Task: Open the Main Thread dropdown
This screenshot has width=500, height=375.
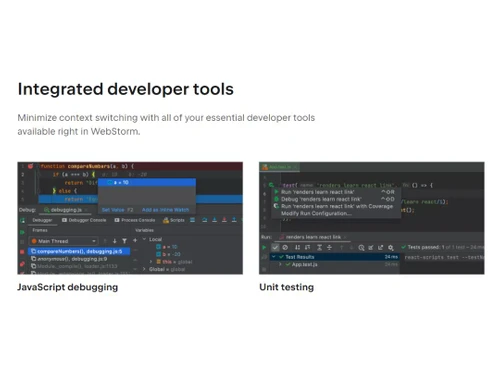Action: [x=63, y=241]
